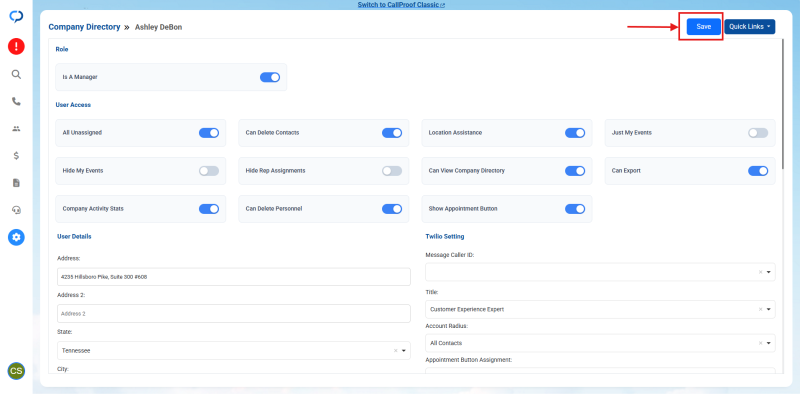Viewport: 800px width, 394px height.
Task: Enable the Hide Rep Assignments switch
Action: (392, 171)
